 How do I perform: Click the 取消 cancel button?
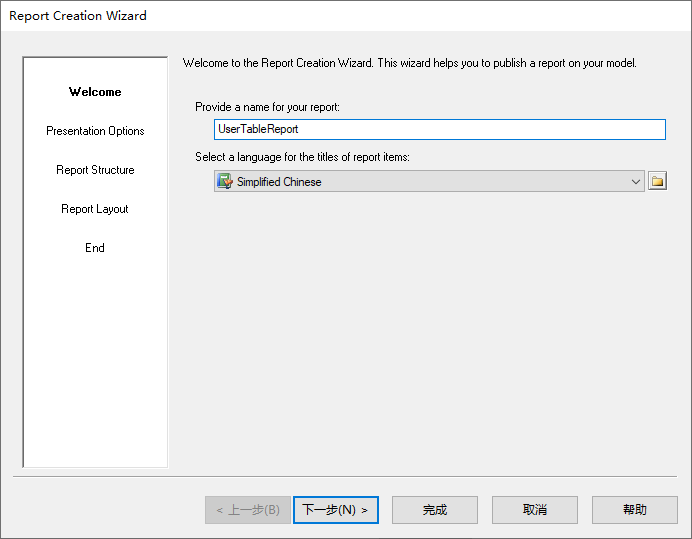click(x=535, y=510)
